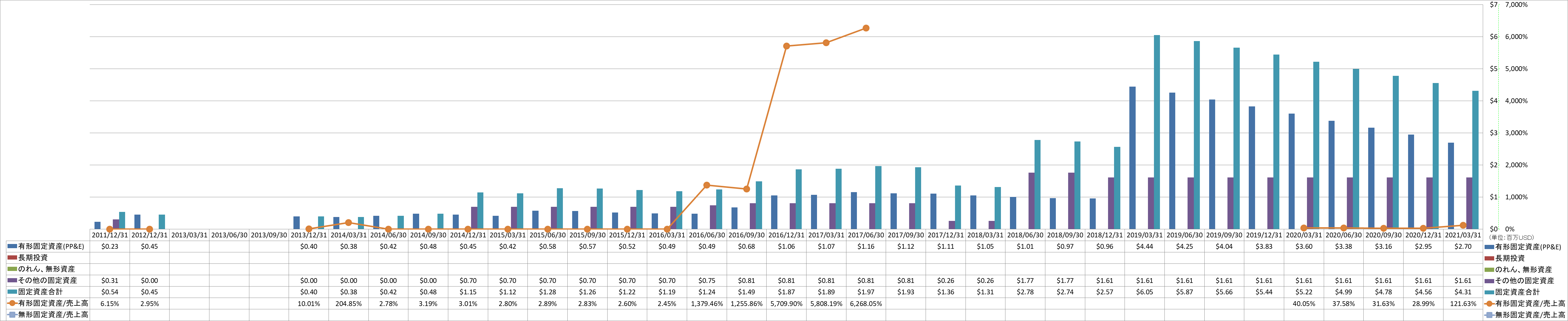Click the blue 有形固定資産(PP&E) legend swatch in table header
This screenshot has height=321, width=1568.
[x=12, y=247]
